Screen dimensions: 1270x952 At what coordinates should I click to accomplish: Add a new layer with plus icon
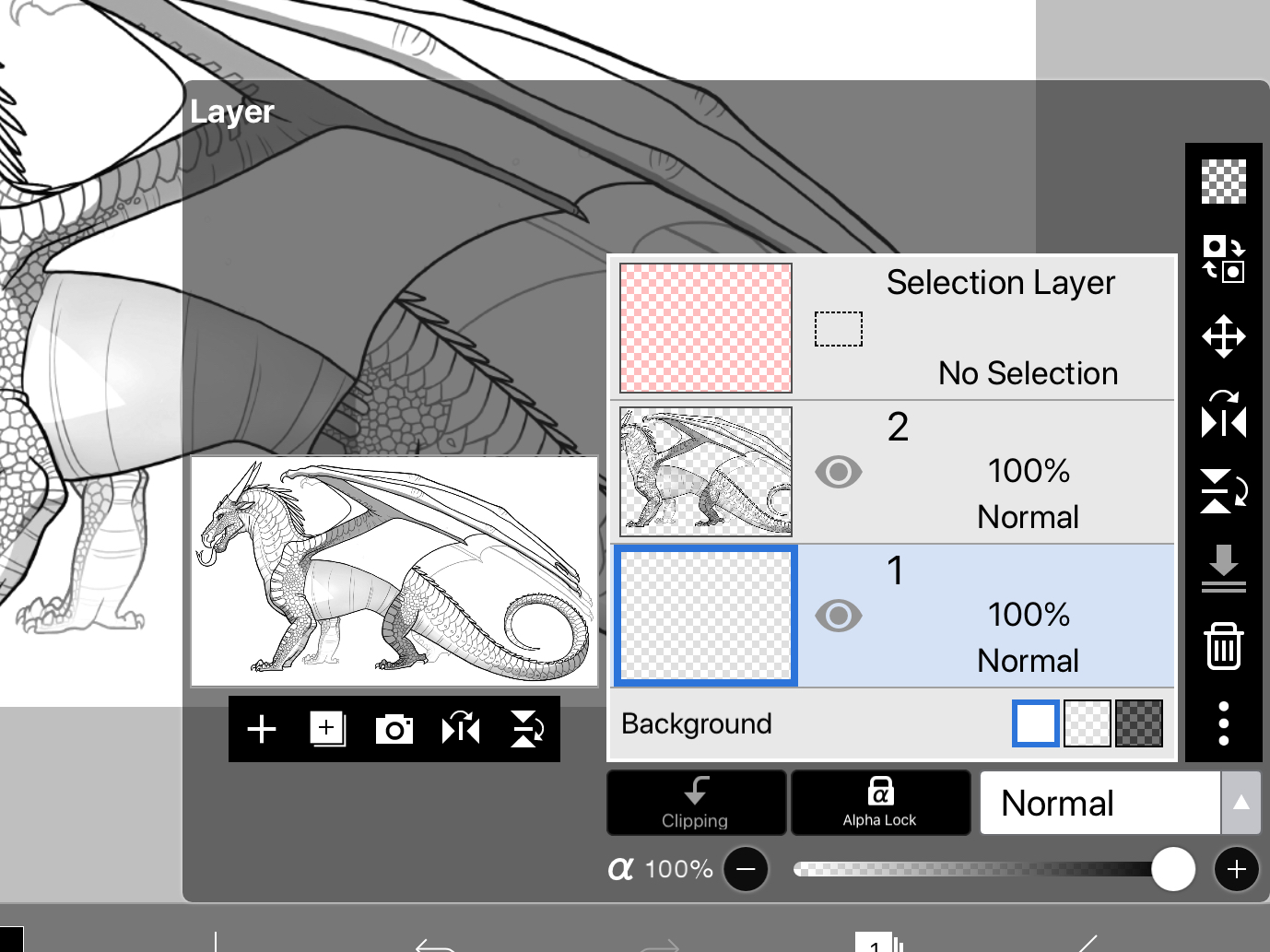[262, 729]
